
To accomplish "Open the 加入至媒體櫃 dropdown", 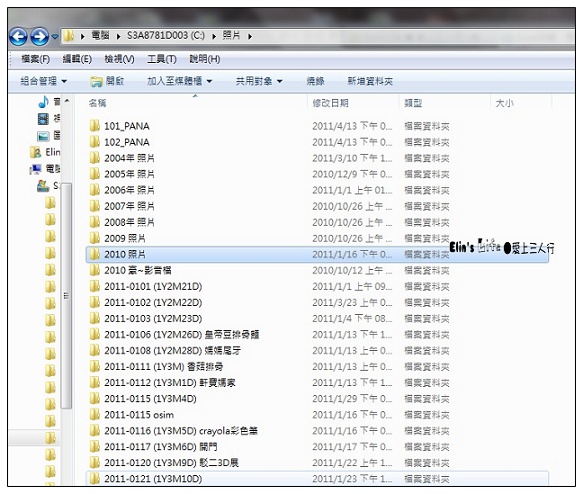I will coord(180,81).
